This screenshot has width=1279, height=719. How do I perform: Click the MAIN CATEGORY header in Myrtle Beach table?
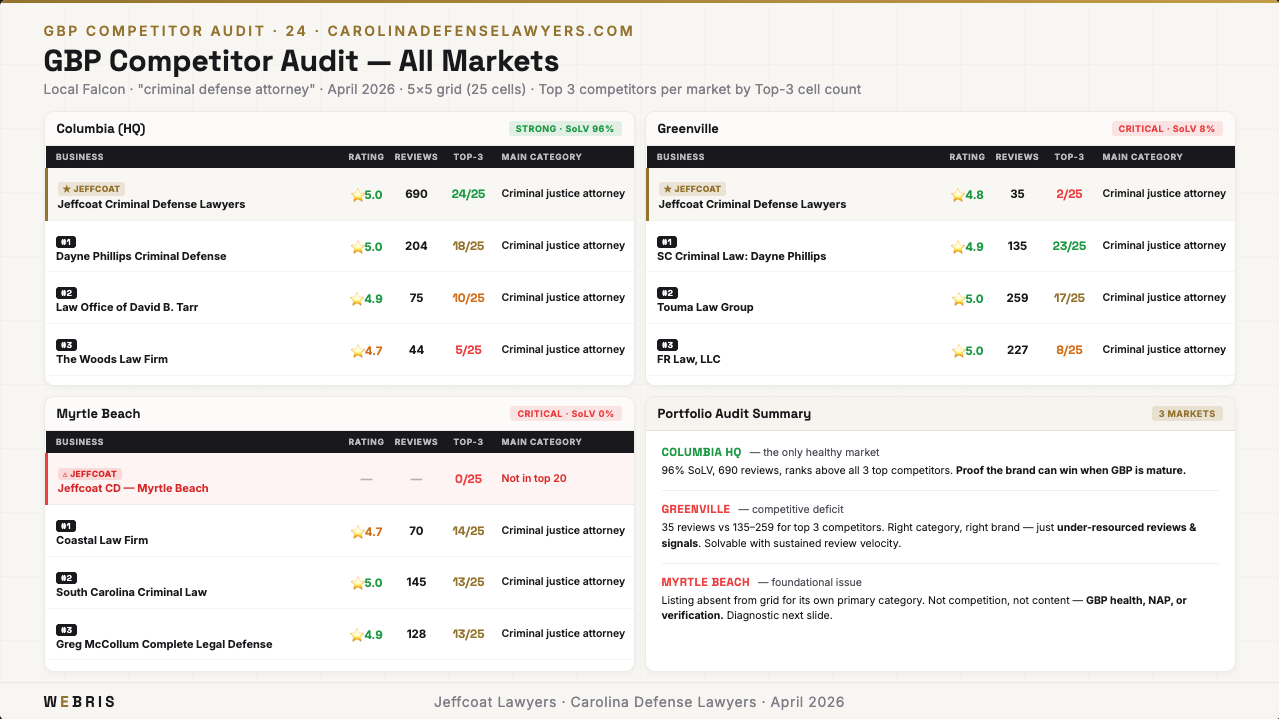pos(541,442)
